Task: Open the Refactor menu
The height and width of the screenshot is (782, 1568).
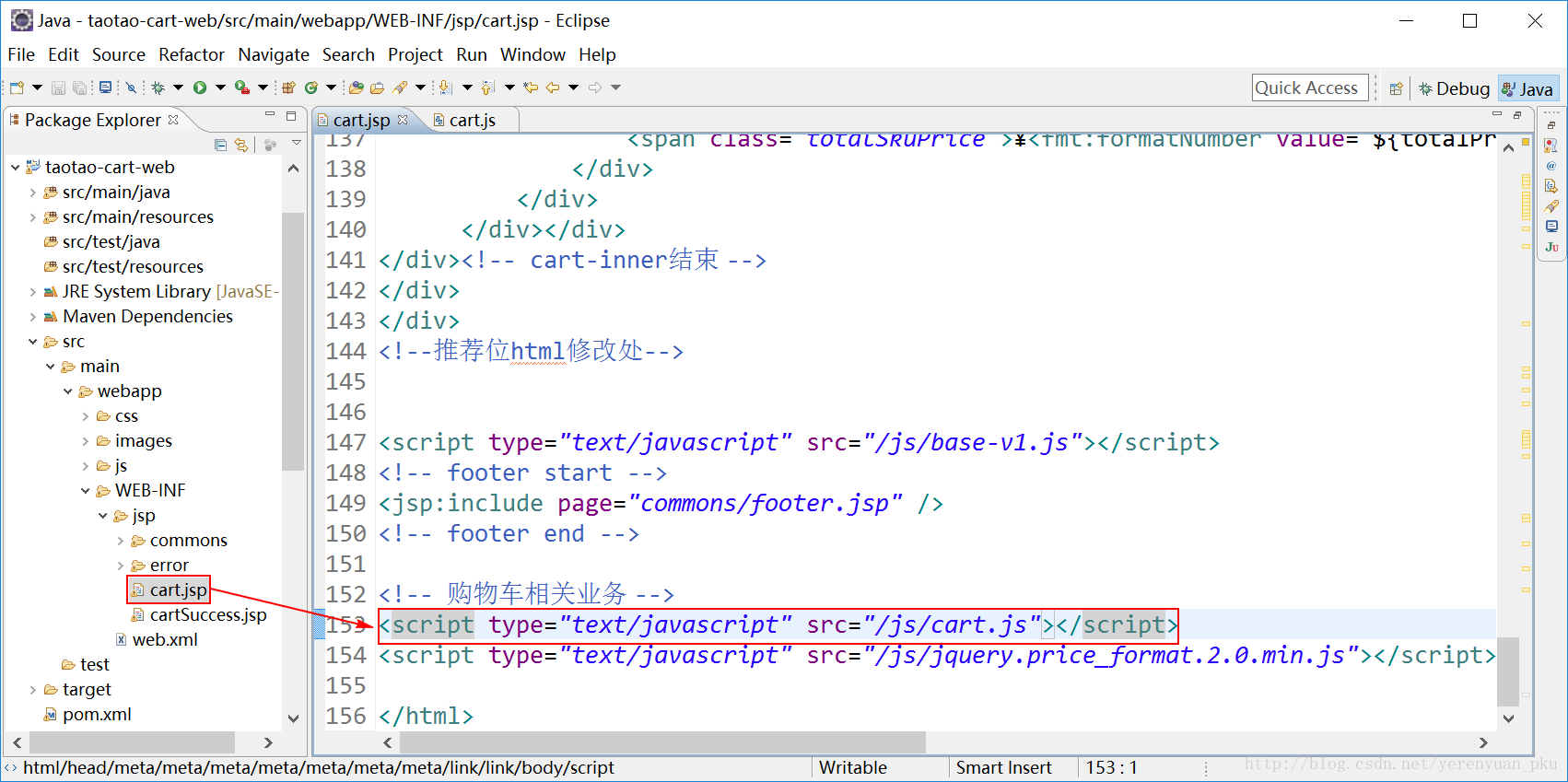Action: tap(192, 55)
